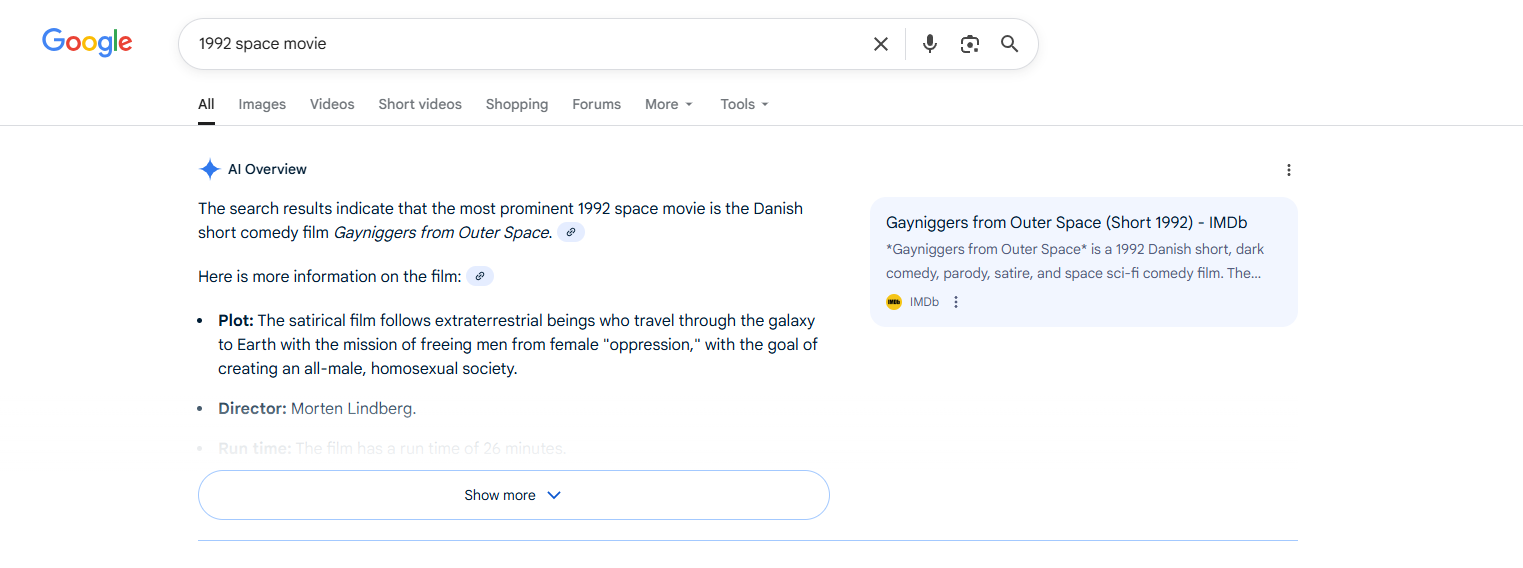Open the AI Overview three-dot options menu
Screen dimensions: 1523x568
(x=1289, y=170)
